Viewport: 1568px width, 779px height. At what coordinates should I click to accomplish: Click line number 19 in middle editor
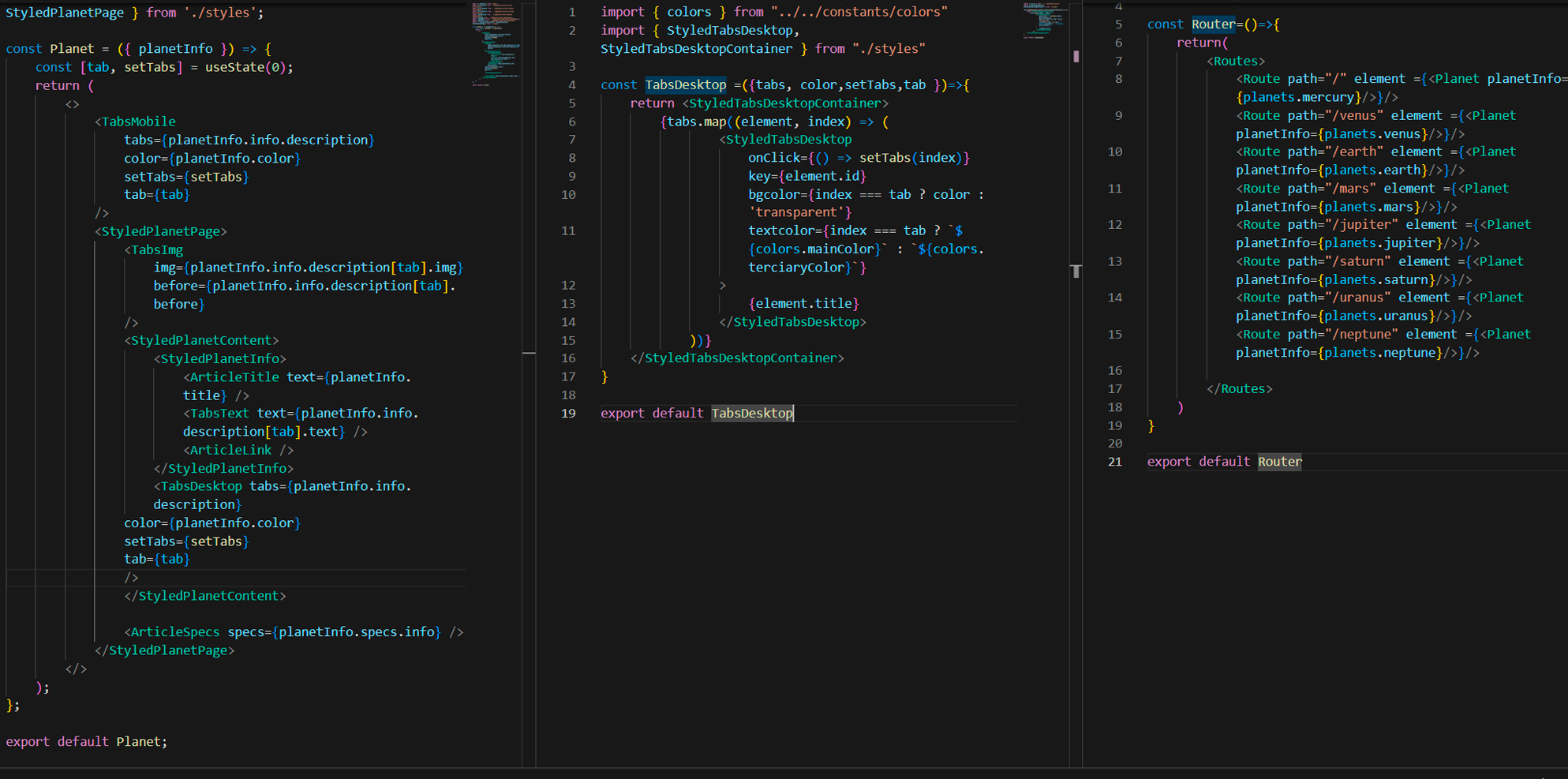568,413
